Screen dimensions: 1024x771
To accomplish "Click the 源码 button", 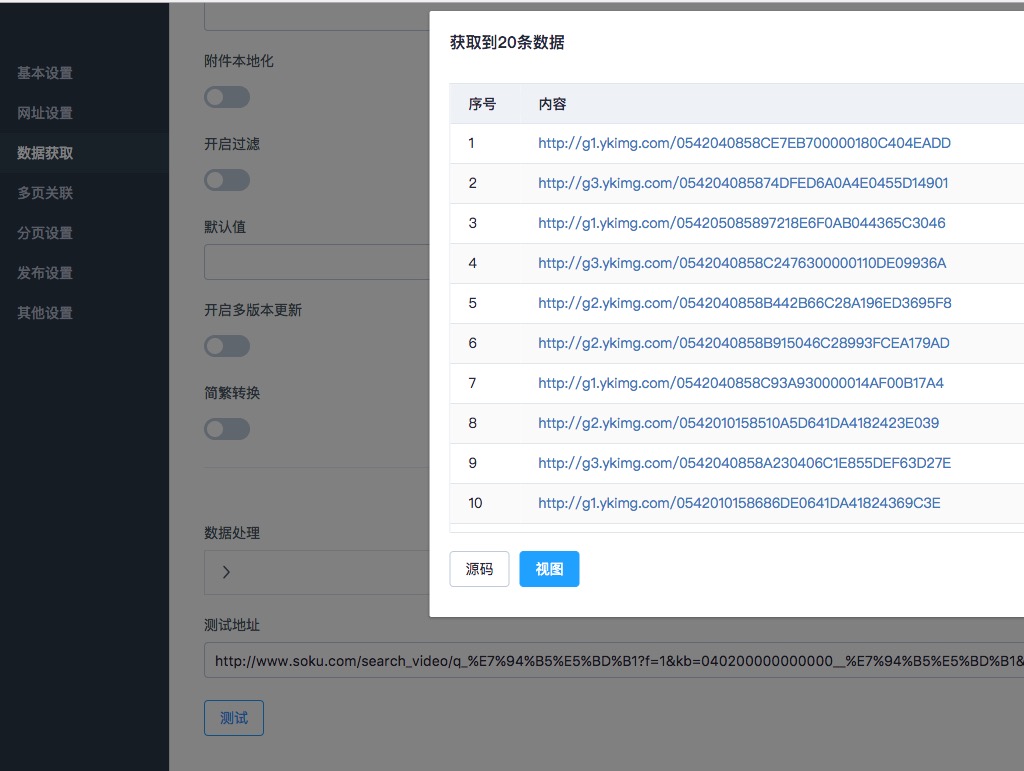I will pos(479,569).
